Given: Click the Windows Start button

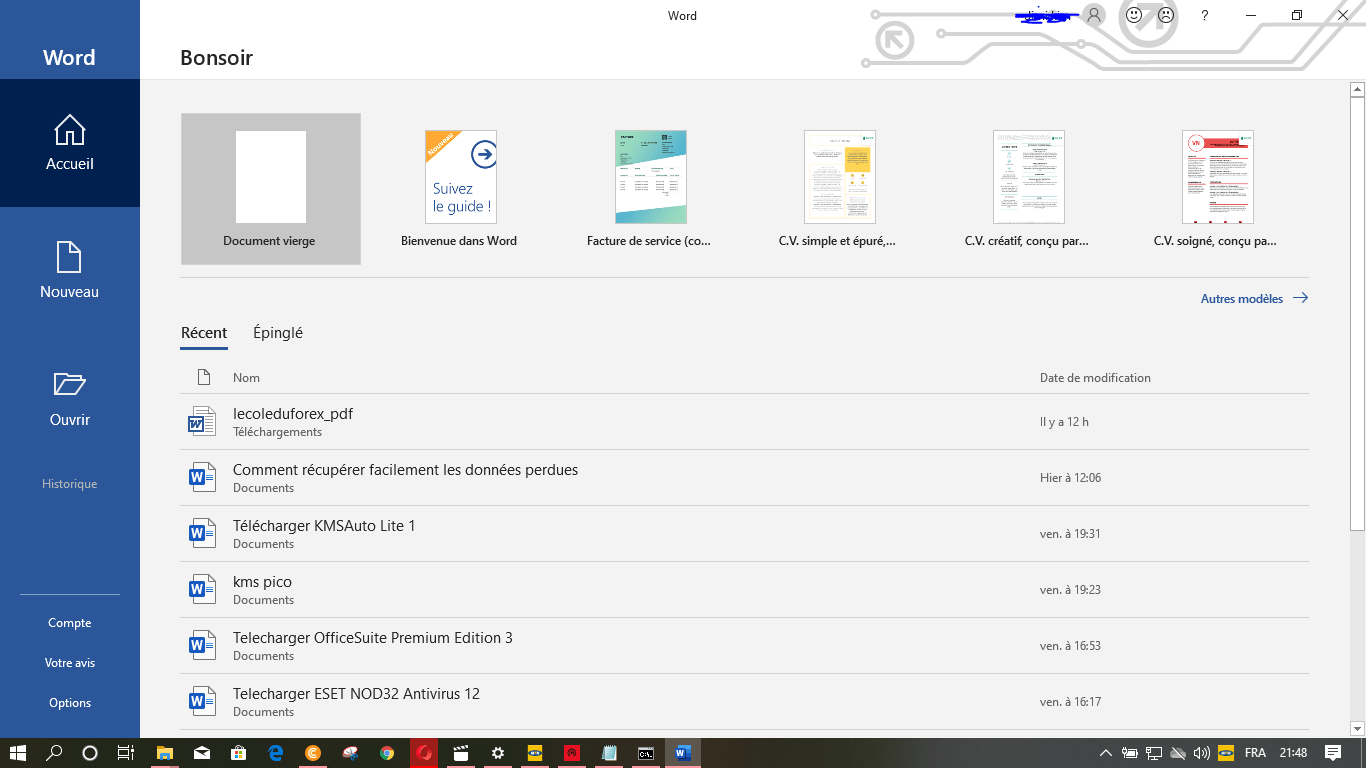Looking at the screenshot, I should click(19, 752).
